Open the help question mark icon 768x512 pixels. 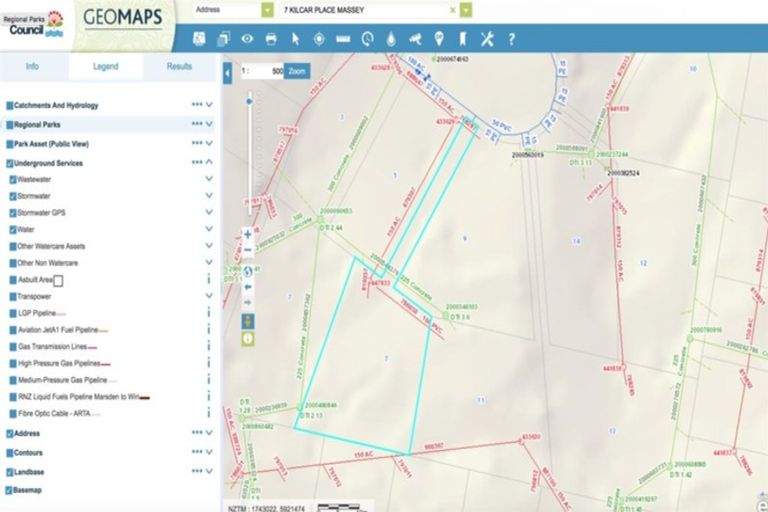[511, 39]
